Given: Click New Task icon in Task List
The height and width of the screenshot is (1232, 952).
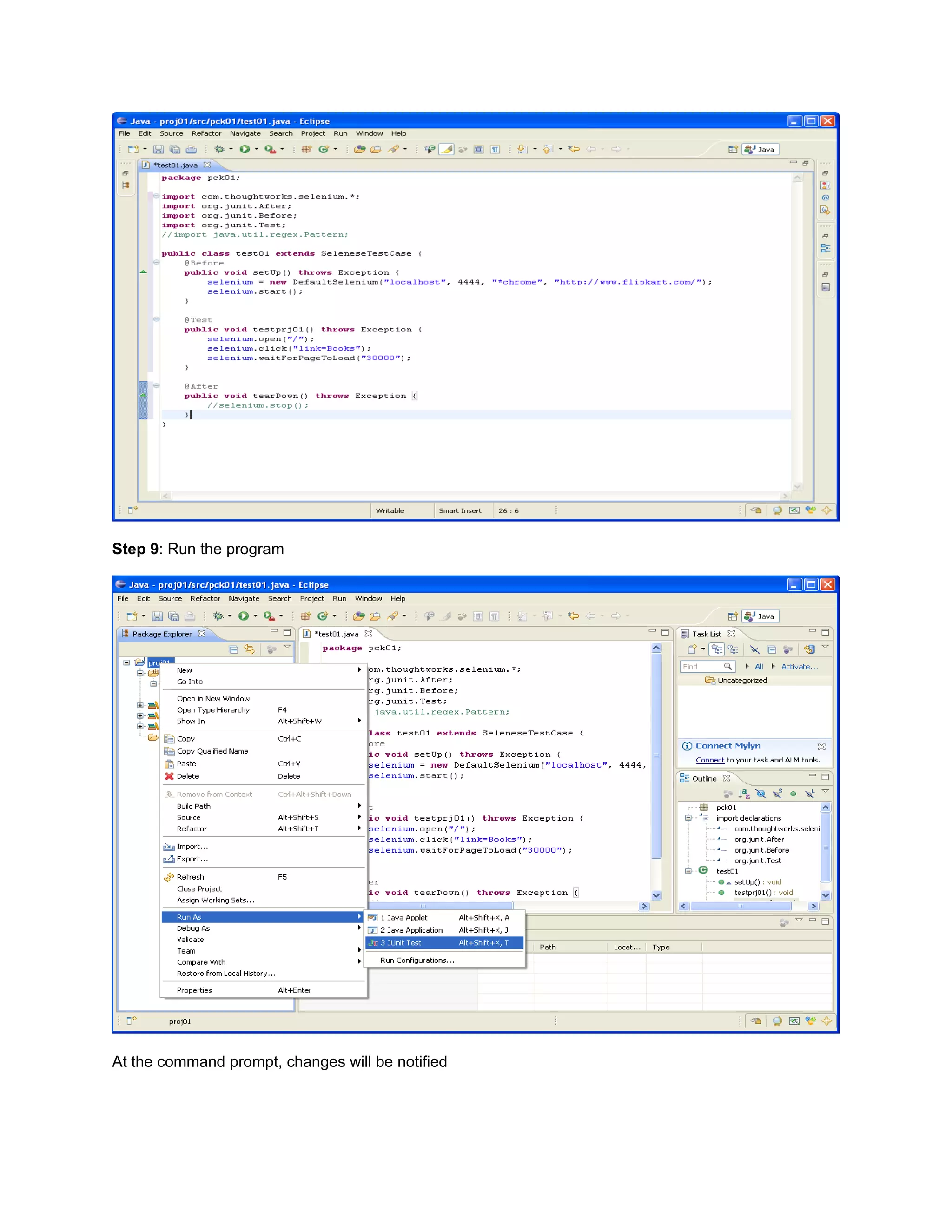Looking at the screenshot, I should tap(692, 649).
